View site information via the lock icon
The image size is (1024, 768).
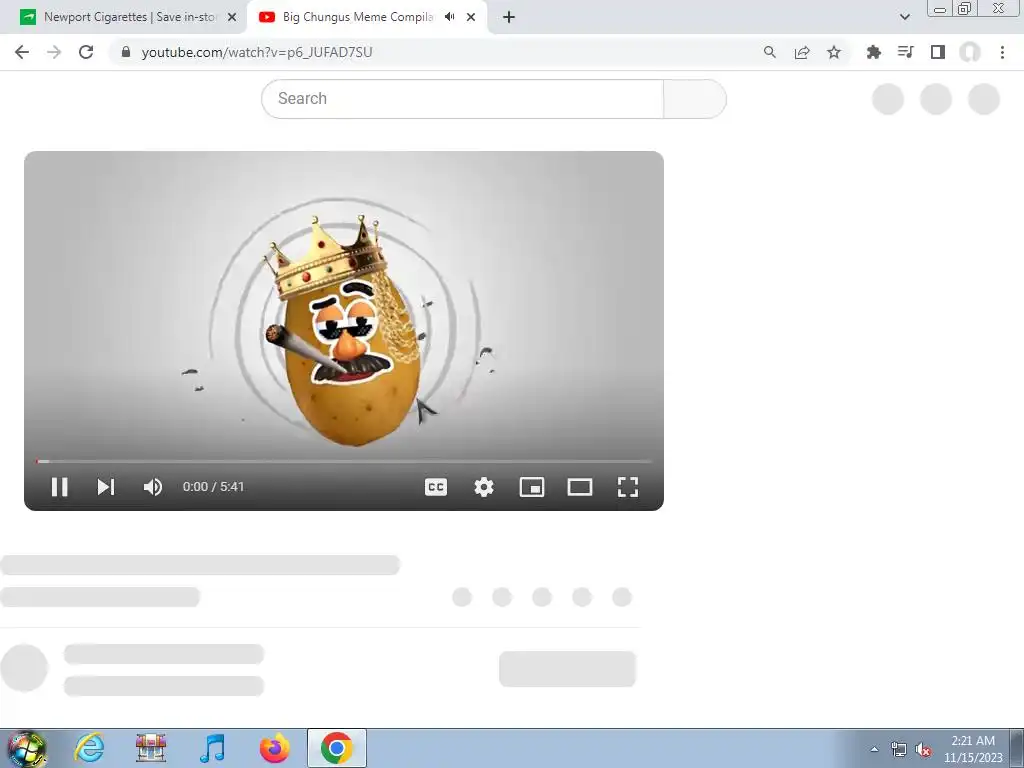(x=126, y=52)
